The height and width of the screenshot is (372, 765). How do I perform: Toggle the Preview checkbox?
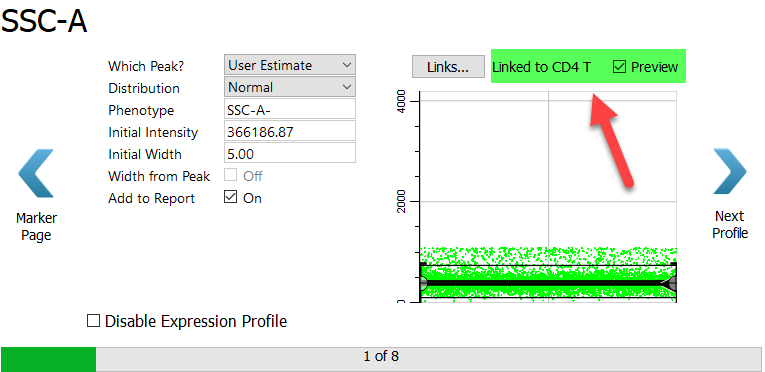pos(619,67)
